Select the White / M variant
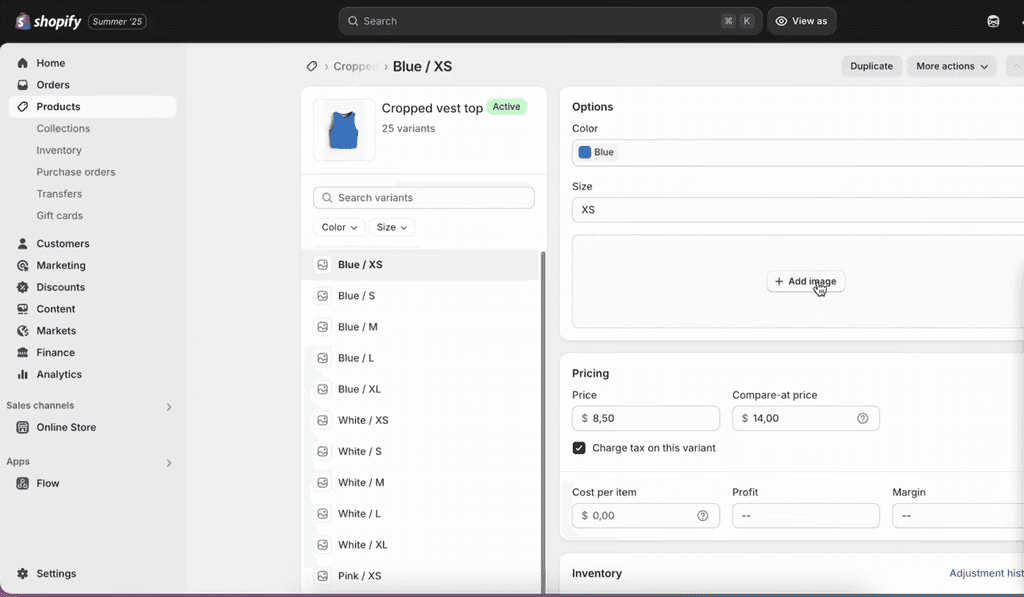The image size is (1024, 597). (363, 482)
